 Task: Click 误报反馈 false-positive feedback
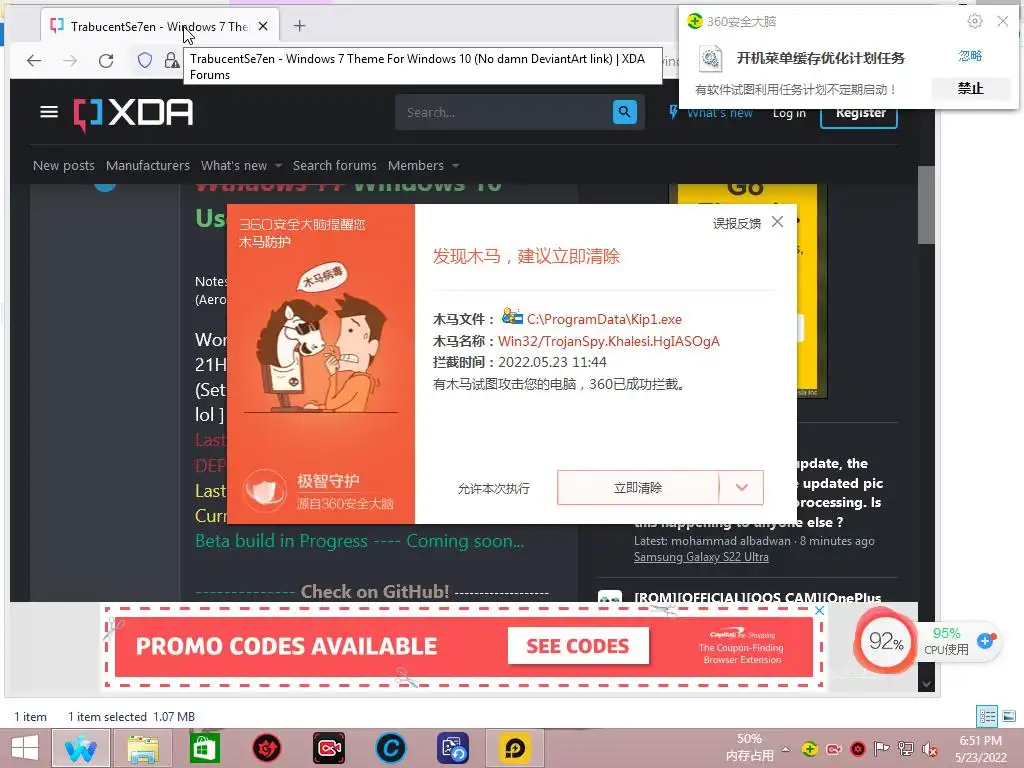pos(737,223)
